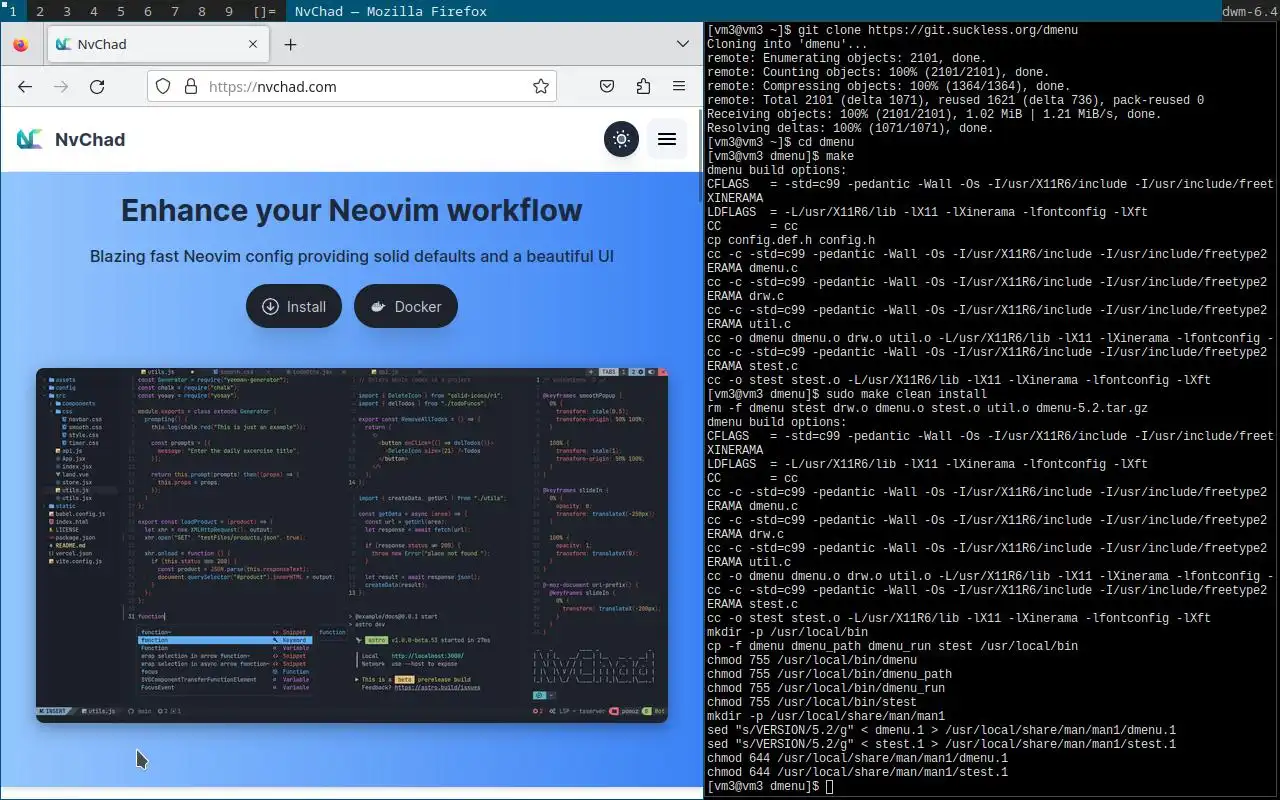The width and height of the screenshot is (1280, 800).
Task: Click the forward navigation arrow
Action: (61, 86)
